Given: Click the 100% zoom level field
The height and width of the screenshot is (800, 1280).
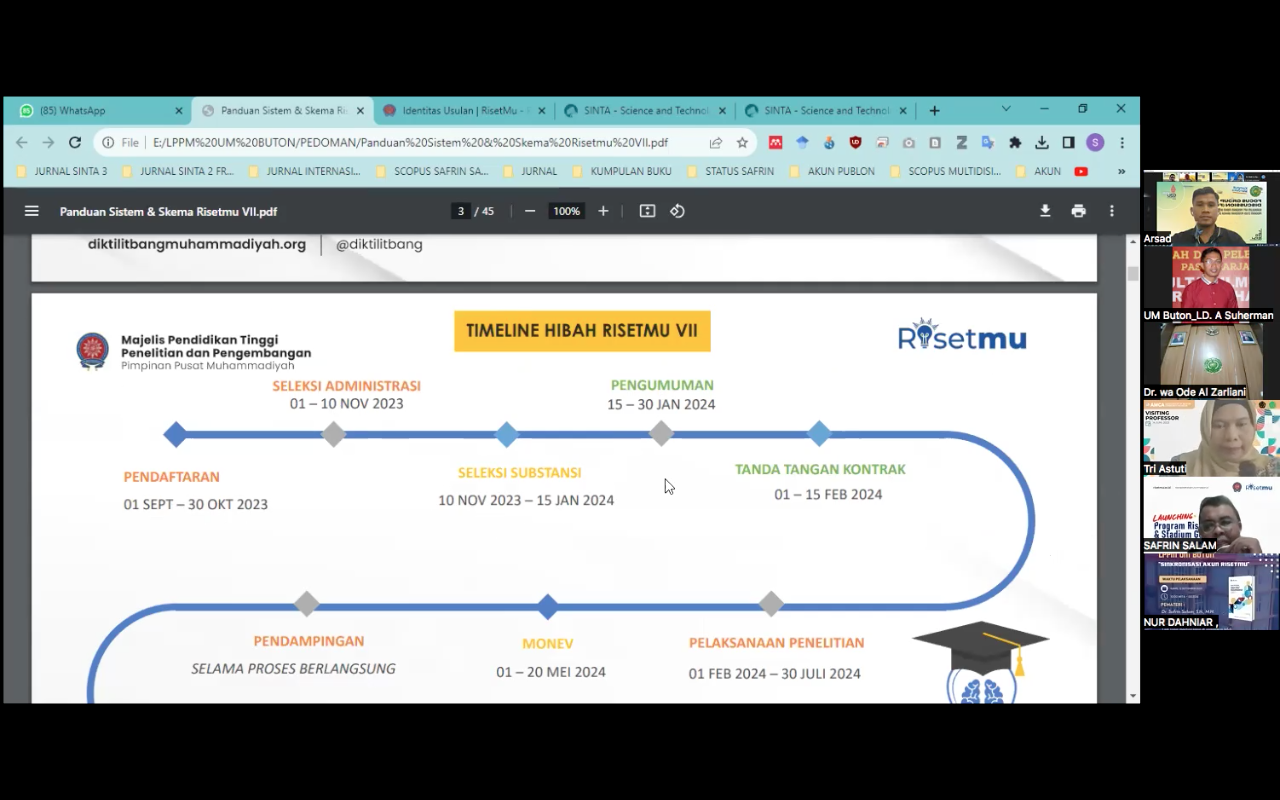Looking at the screenshot, I should (566, 211).
